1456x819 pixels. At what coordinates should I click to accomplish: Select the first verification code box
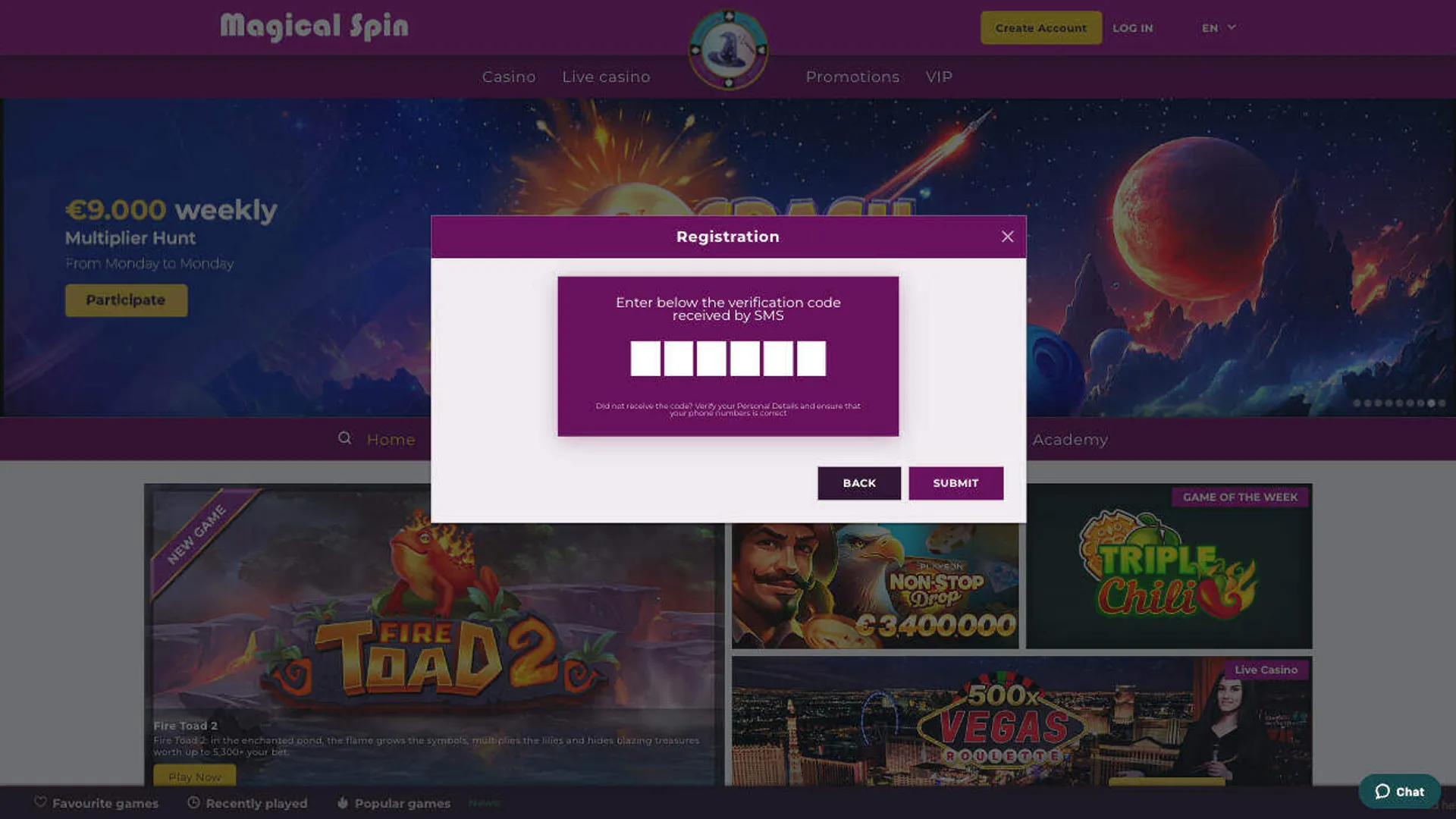[x=645, y=358]
